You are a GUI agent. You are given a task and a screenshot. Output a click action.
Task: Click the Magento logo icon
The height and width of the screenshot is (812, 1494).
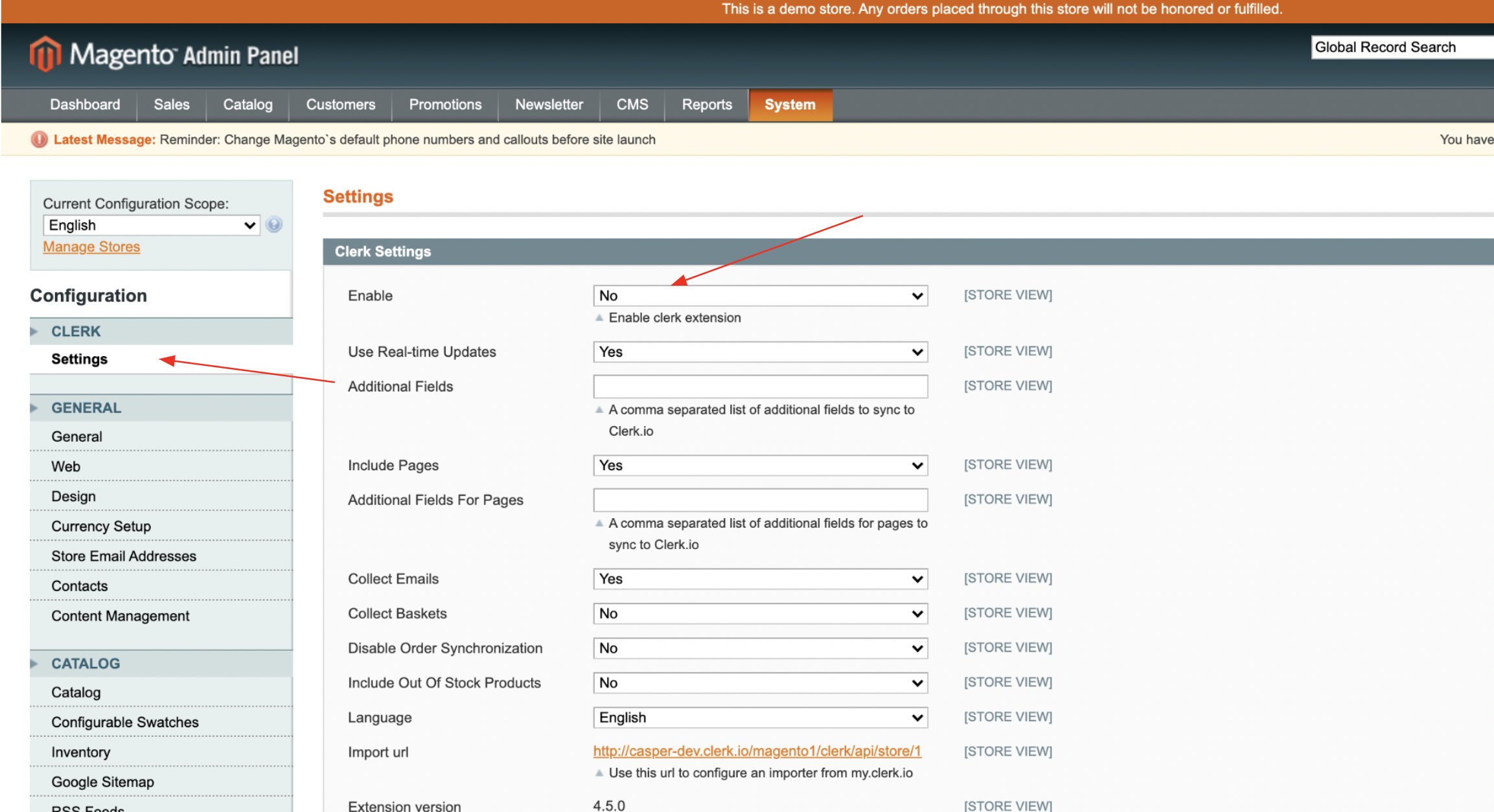point(45,54)
